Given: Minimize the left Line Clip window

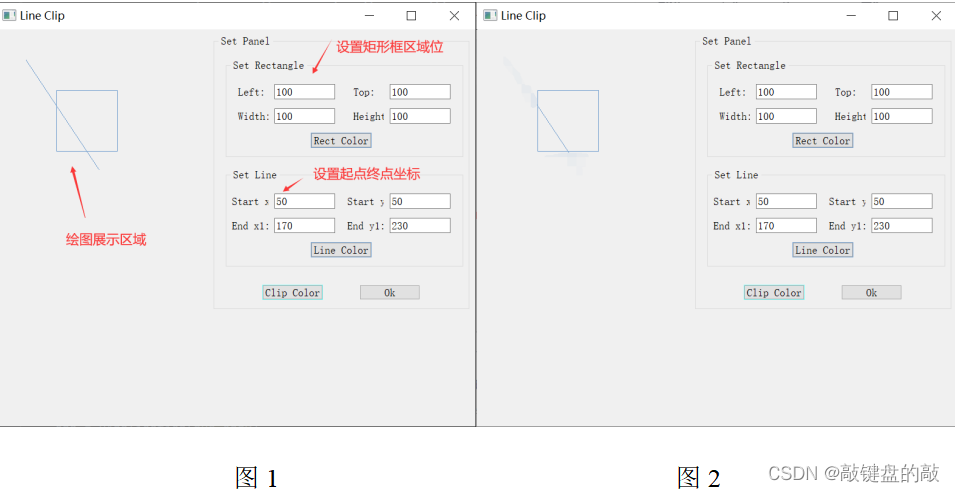Looking at the screenshot, I should click(x=370, y=16).
